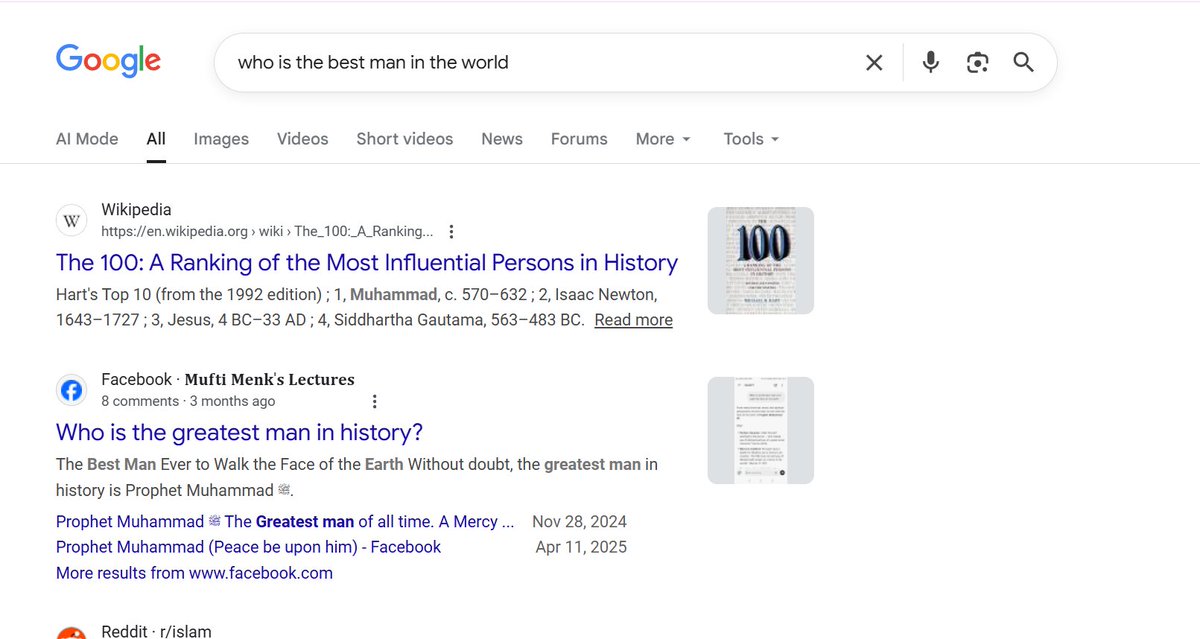
Task: Click the en.wikipedia.org URL breadcrumb
Action: point(267,232)
